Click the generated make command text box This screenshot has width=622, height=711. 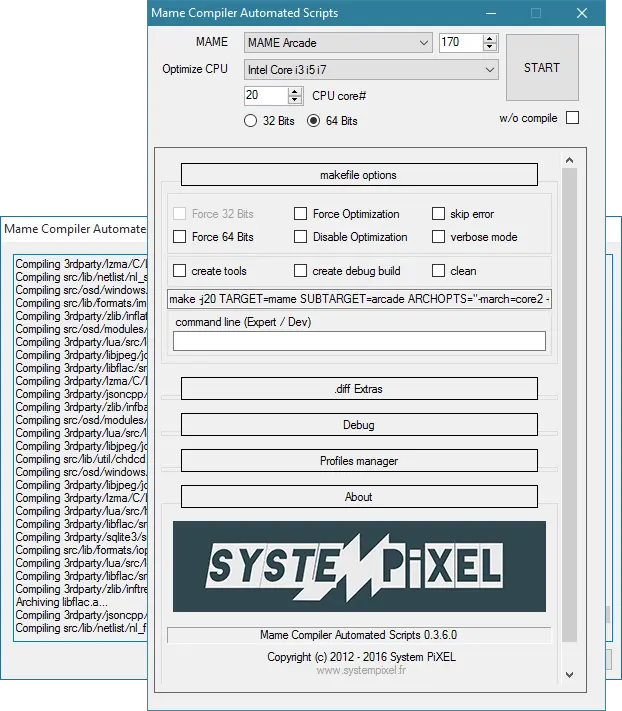pyautogui.click(x=359, y=299)
